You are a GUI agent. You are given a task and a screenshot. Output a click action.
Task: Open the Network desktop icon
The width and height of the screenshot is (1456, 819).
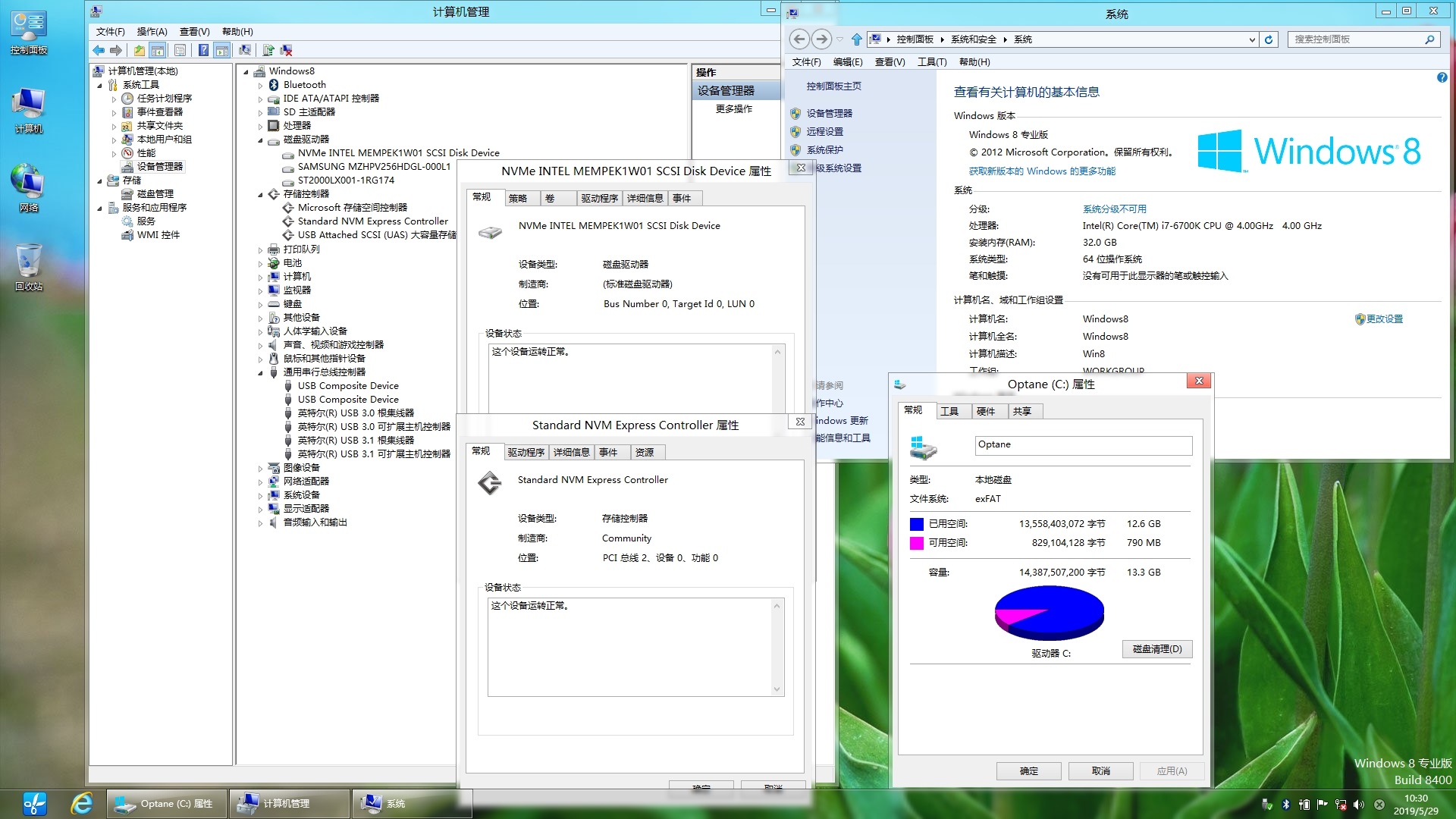click(29, 187)
